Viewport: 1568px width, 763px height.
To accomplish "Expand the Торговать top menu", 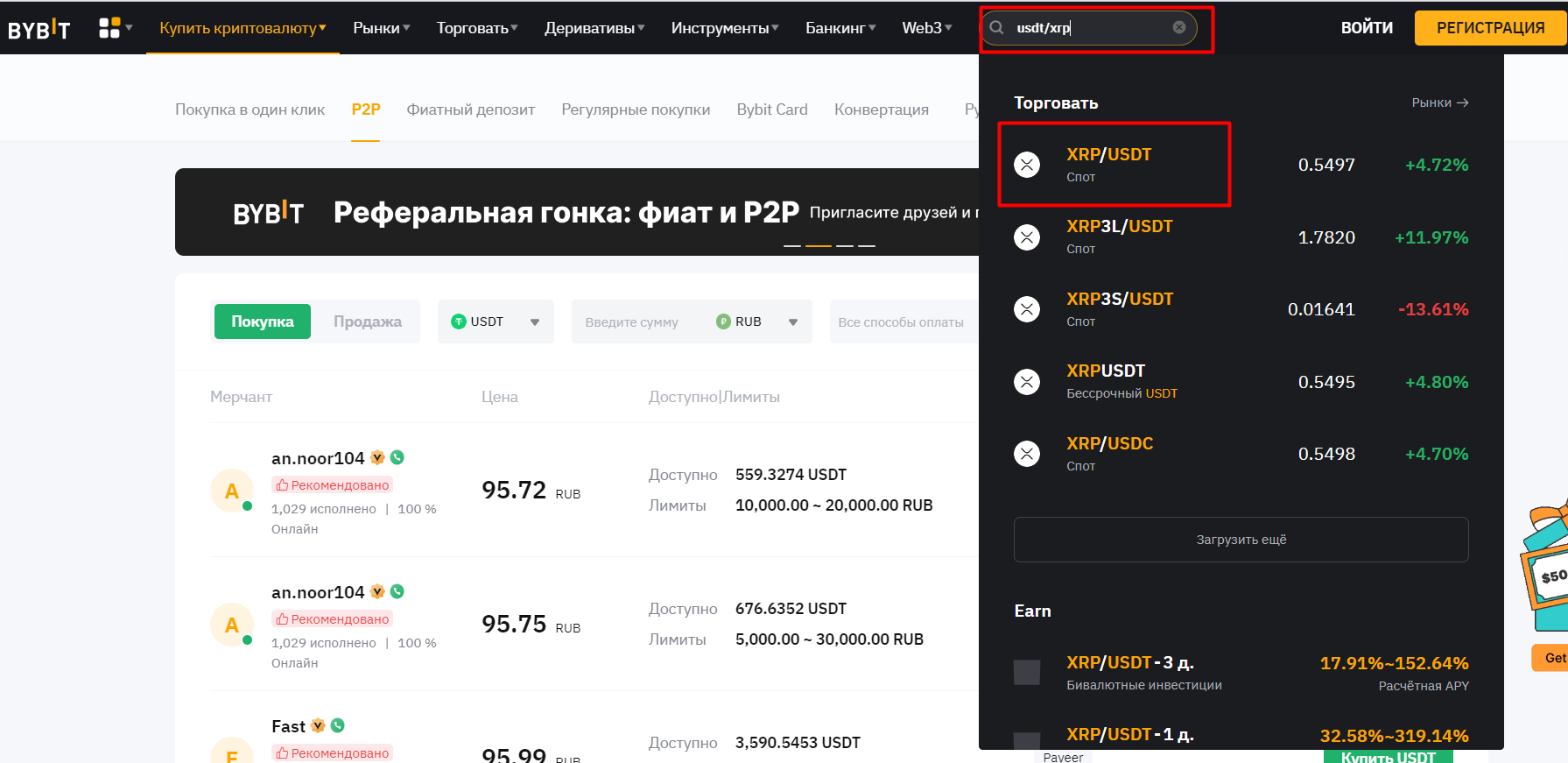I will [x=477, y=28].
